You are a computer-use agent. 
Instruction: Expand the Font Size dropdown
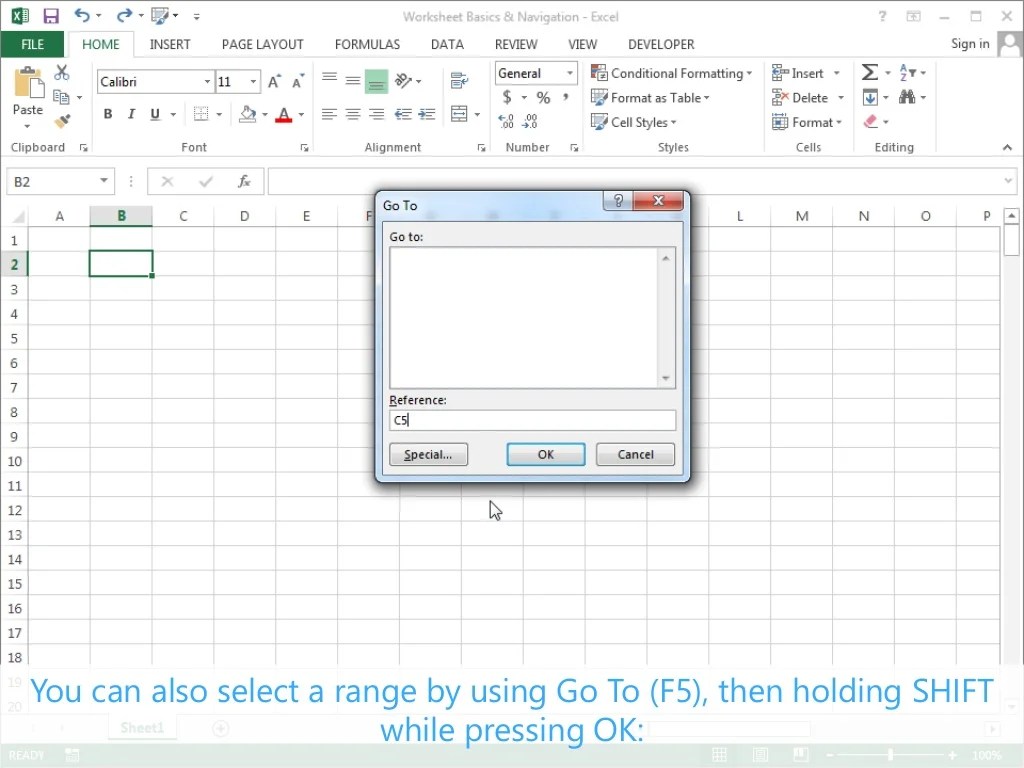tap(251, 81)
